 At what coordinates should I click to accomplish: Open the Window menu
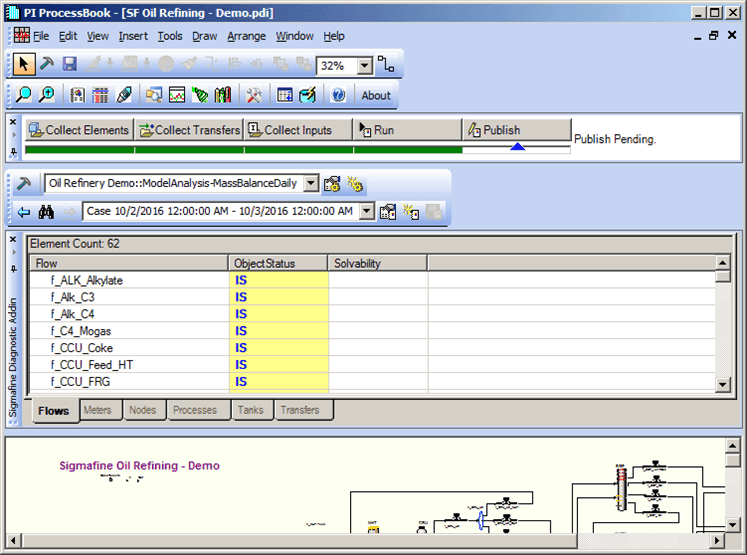(x=294, y=36)
